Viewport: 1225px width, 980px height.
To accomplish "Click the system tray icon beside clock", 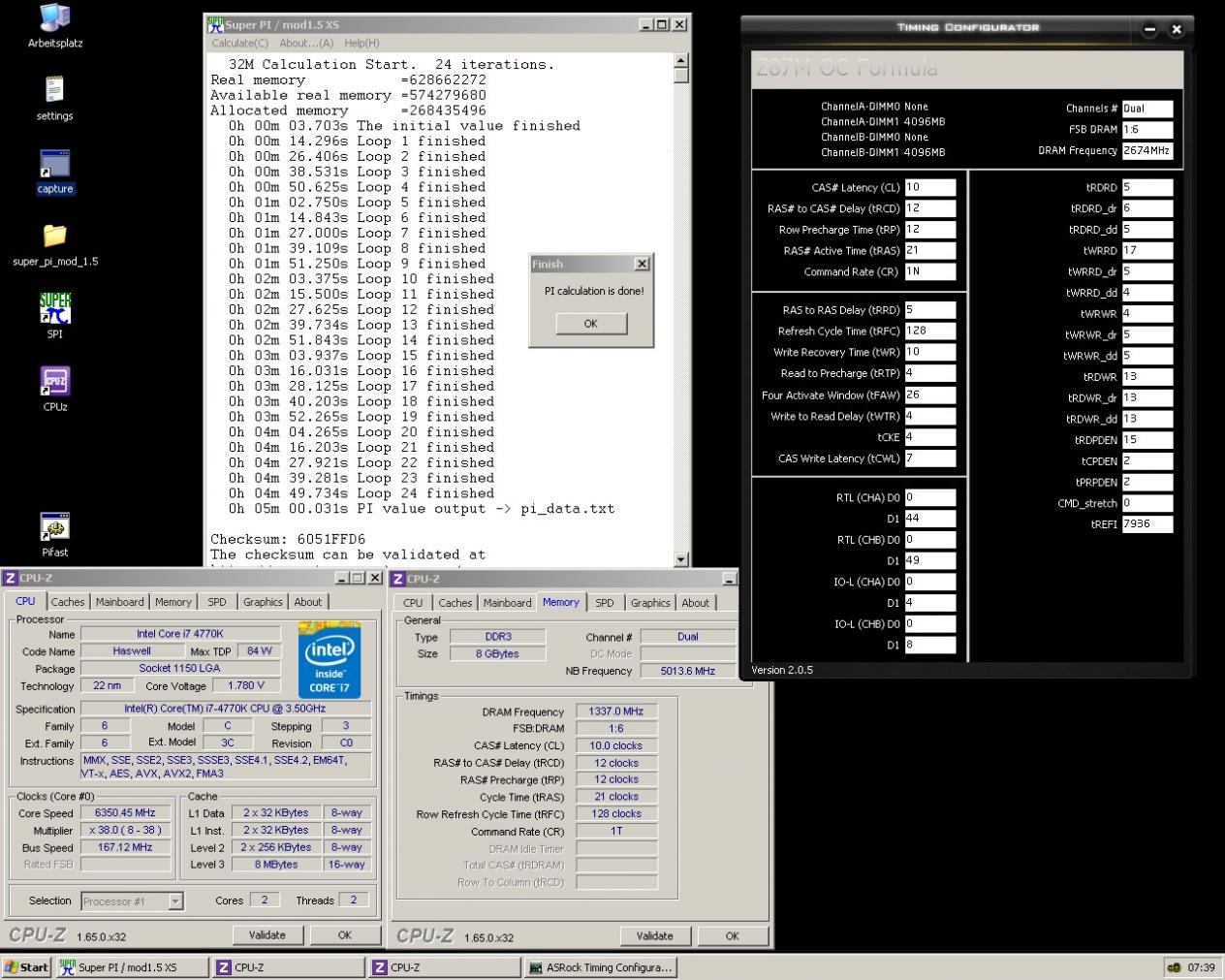I will 1174,967.
